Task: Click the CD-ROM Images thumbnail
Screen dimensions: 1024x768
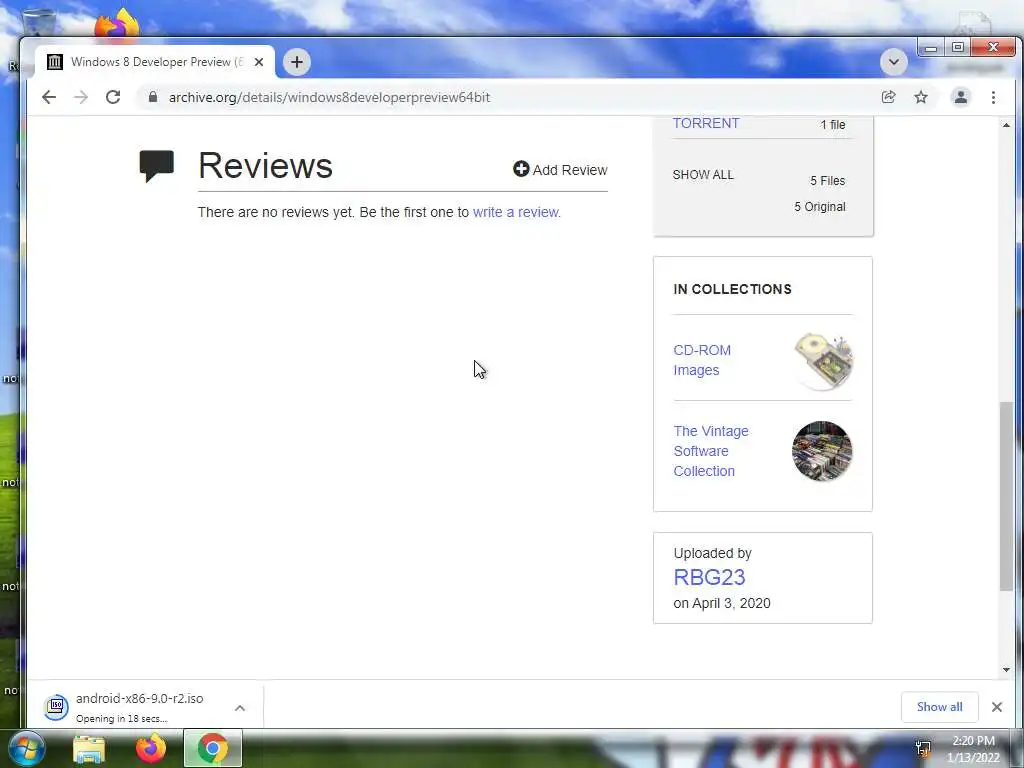Action: (x=823, y=360)
